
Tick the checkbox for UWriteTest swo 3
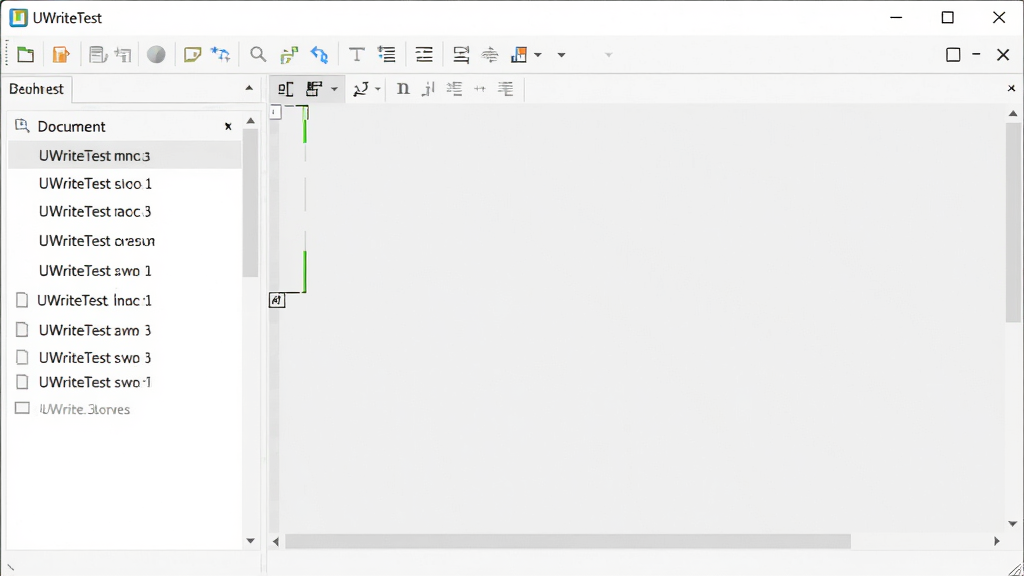(22, 357)
